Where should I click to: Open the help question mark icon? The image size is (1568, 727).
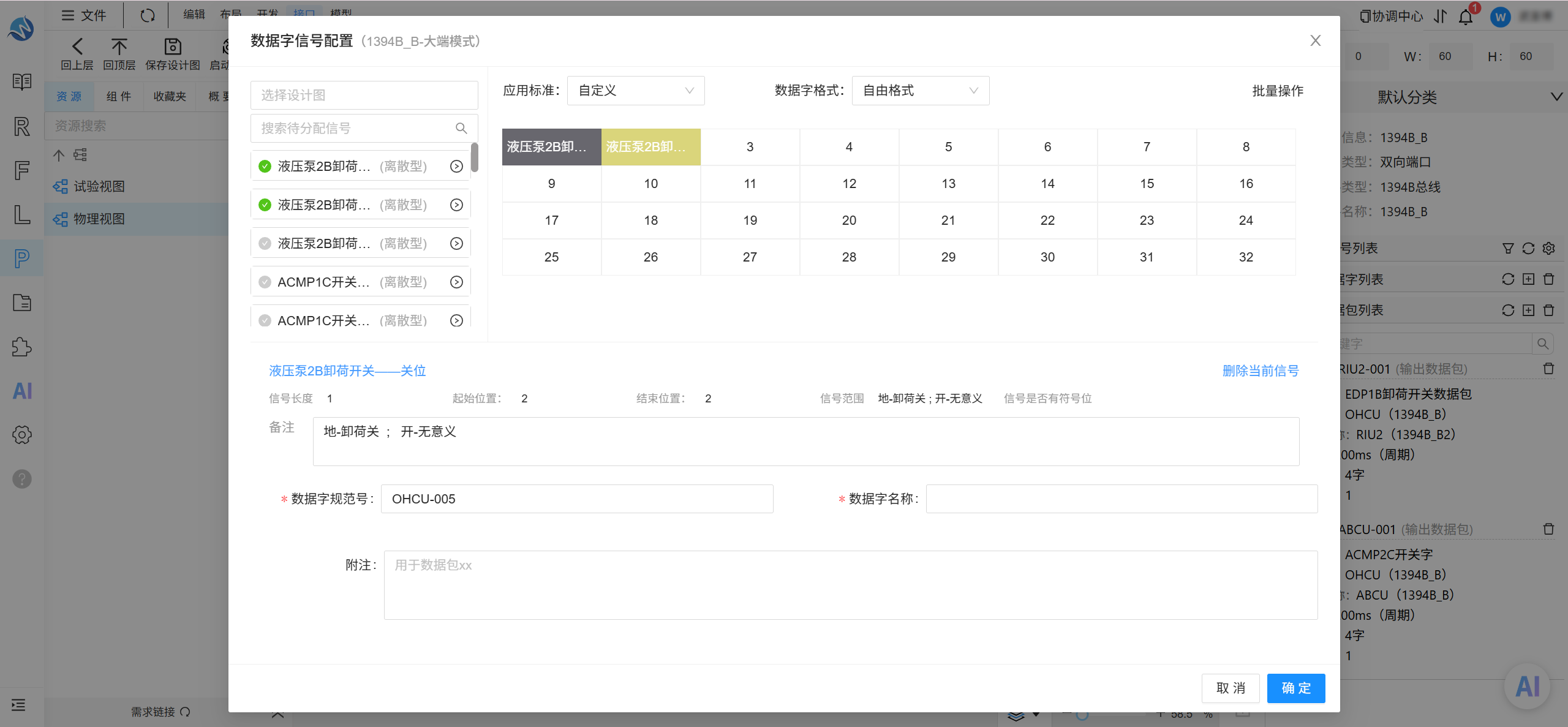(x=22, y=479)
